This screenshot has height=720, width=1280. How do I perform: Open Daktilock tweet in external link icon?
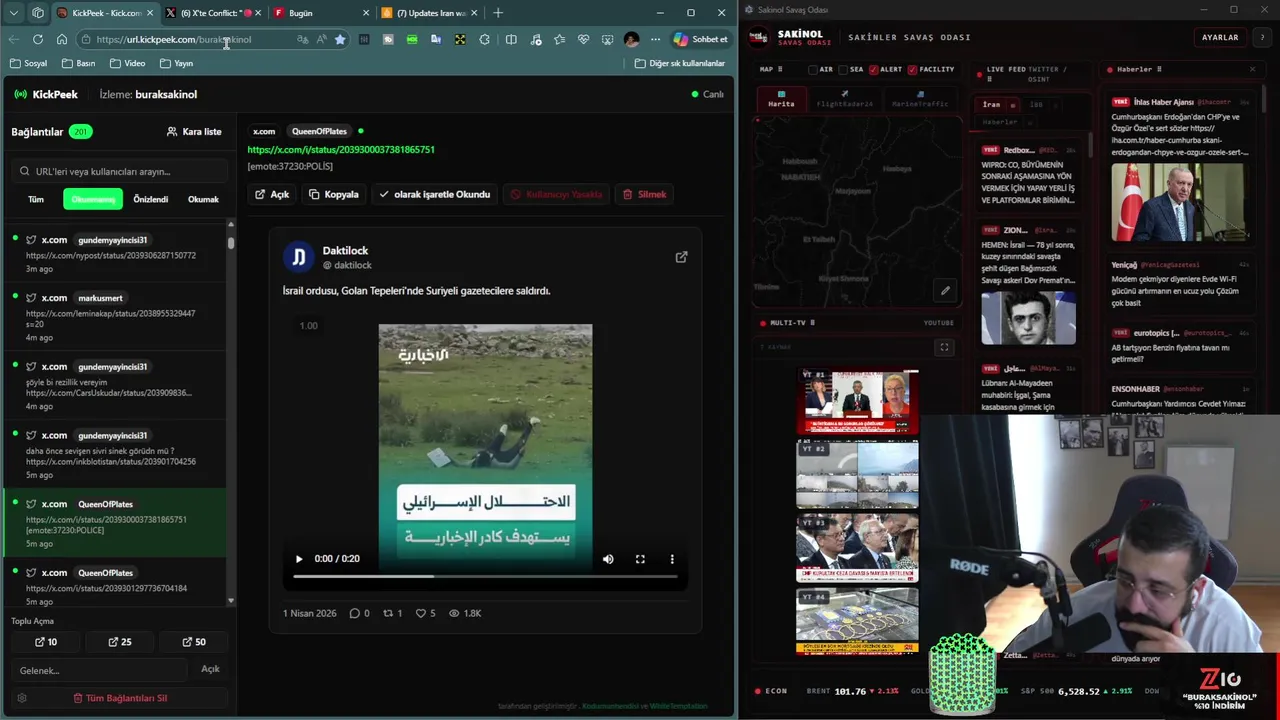pos(681,257)
